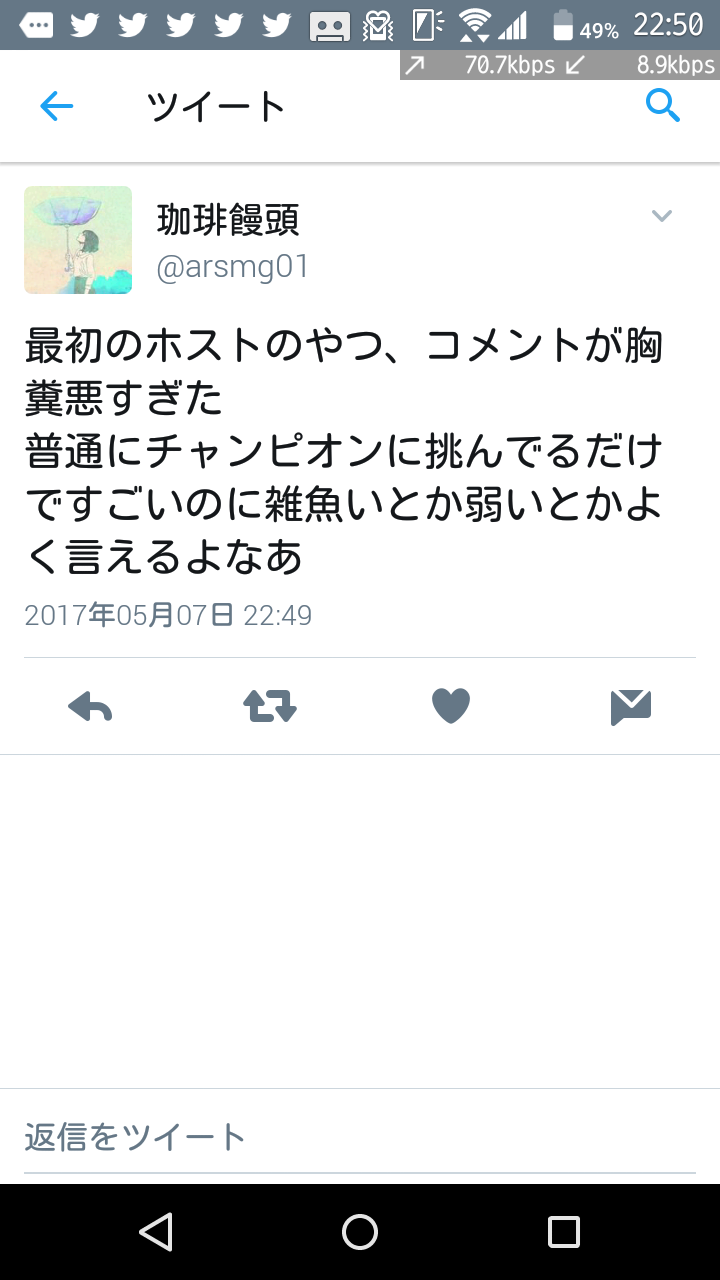720x1280 pixels.
Task: Select the 珈琲饅頭 display name
Action: pos(228,219)
